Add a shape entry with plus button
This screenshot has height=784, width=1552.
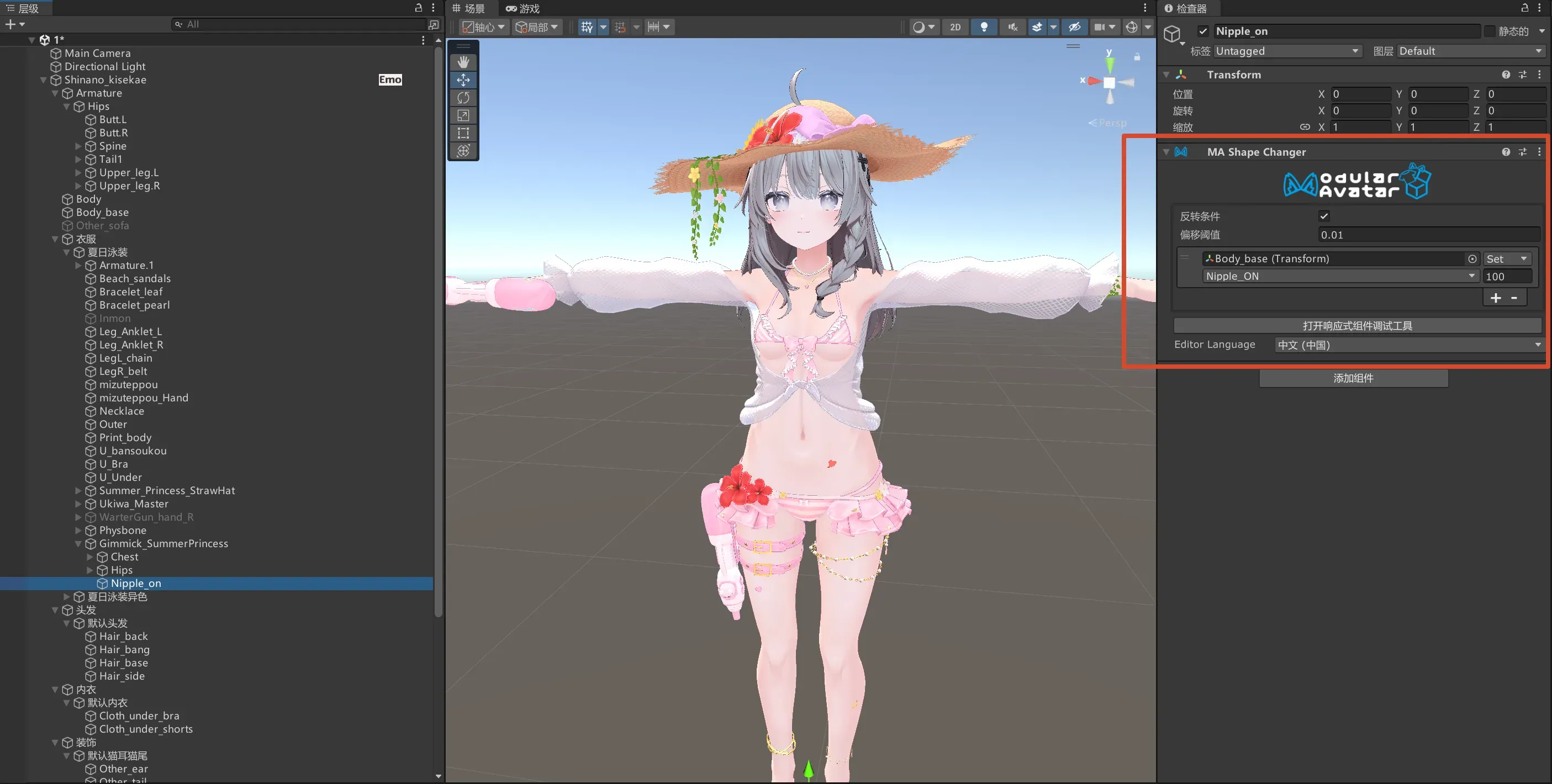click(1495, 298)
